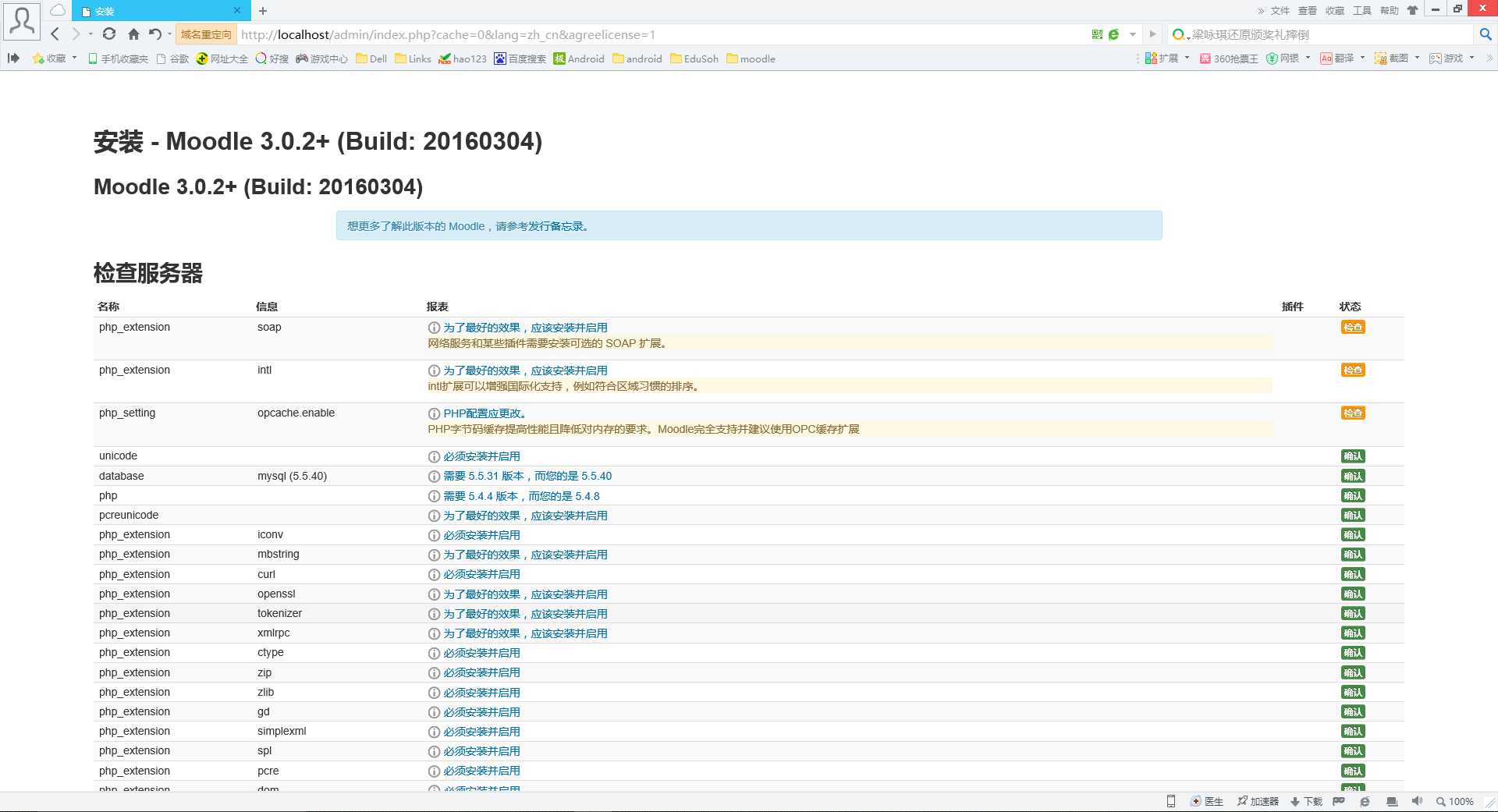The image size is (1498, 812).
Task: Open the intl 为了最好的效果 report link
Action: (525, 371)
